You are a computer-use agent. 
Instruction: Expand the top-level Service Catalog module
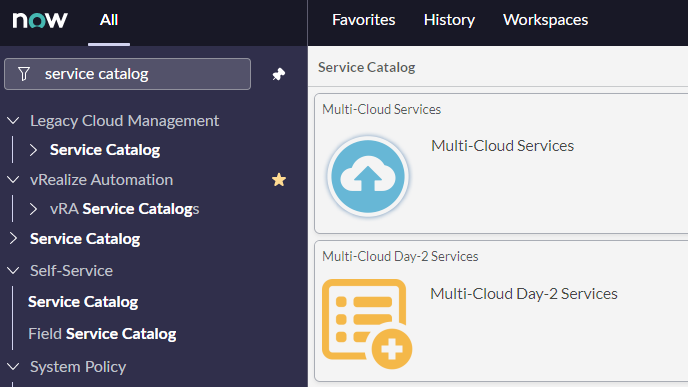click(13, 238)
